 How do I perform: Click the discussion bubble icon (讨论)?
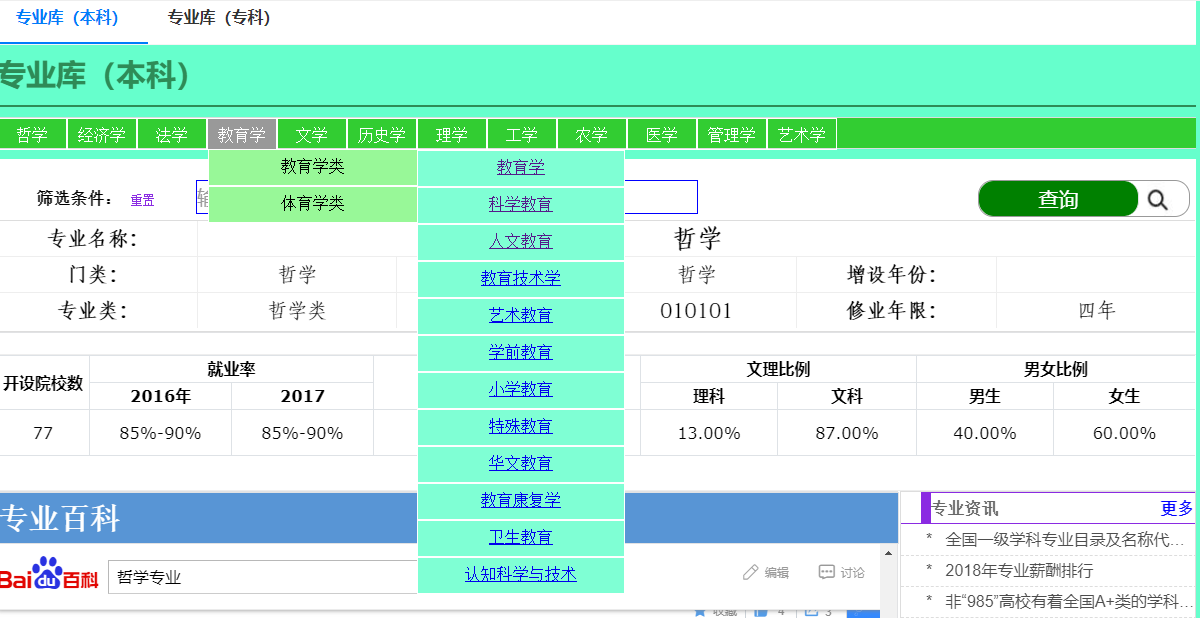click(826, 572)
